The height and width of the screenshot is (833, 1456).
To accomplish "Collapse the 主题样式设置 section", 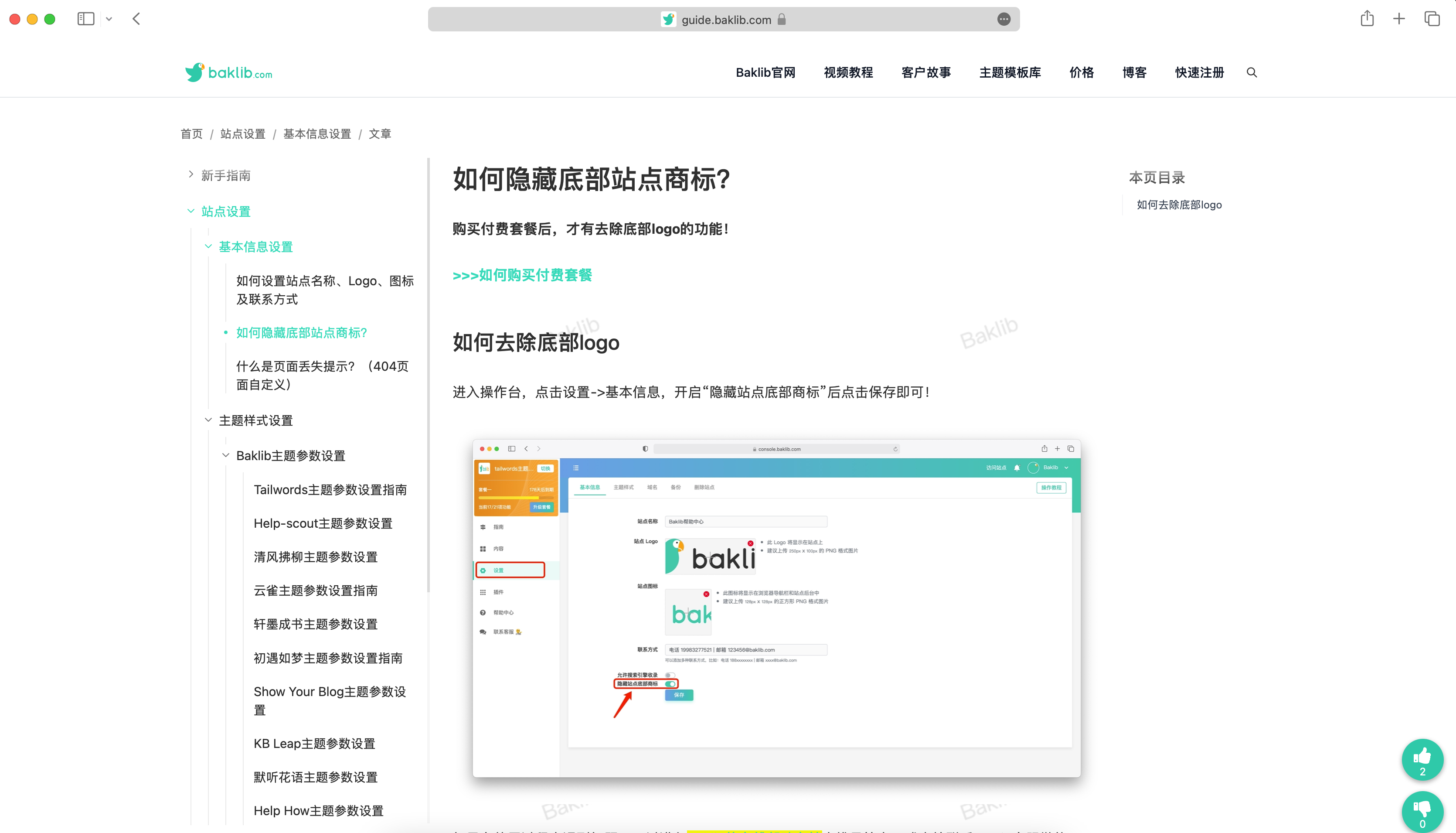I will pyautogui.click(x=208, y=420).
